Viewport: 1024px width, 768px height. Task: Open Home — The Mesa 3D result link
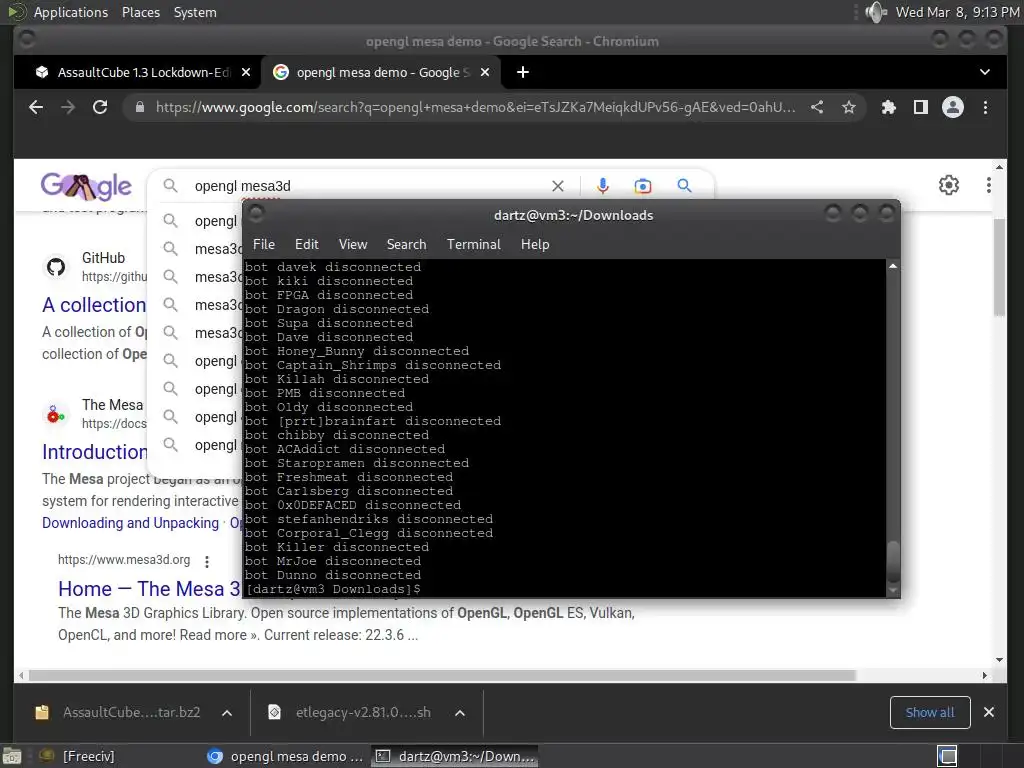150,588
